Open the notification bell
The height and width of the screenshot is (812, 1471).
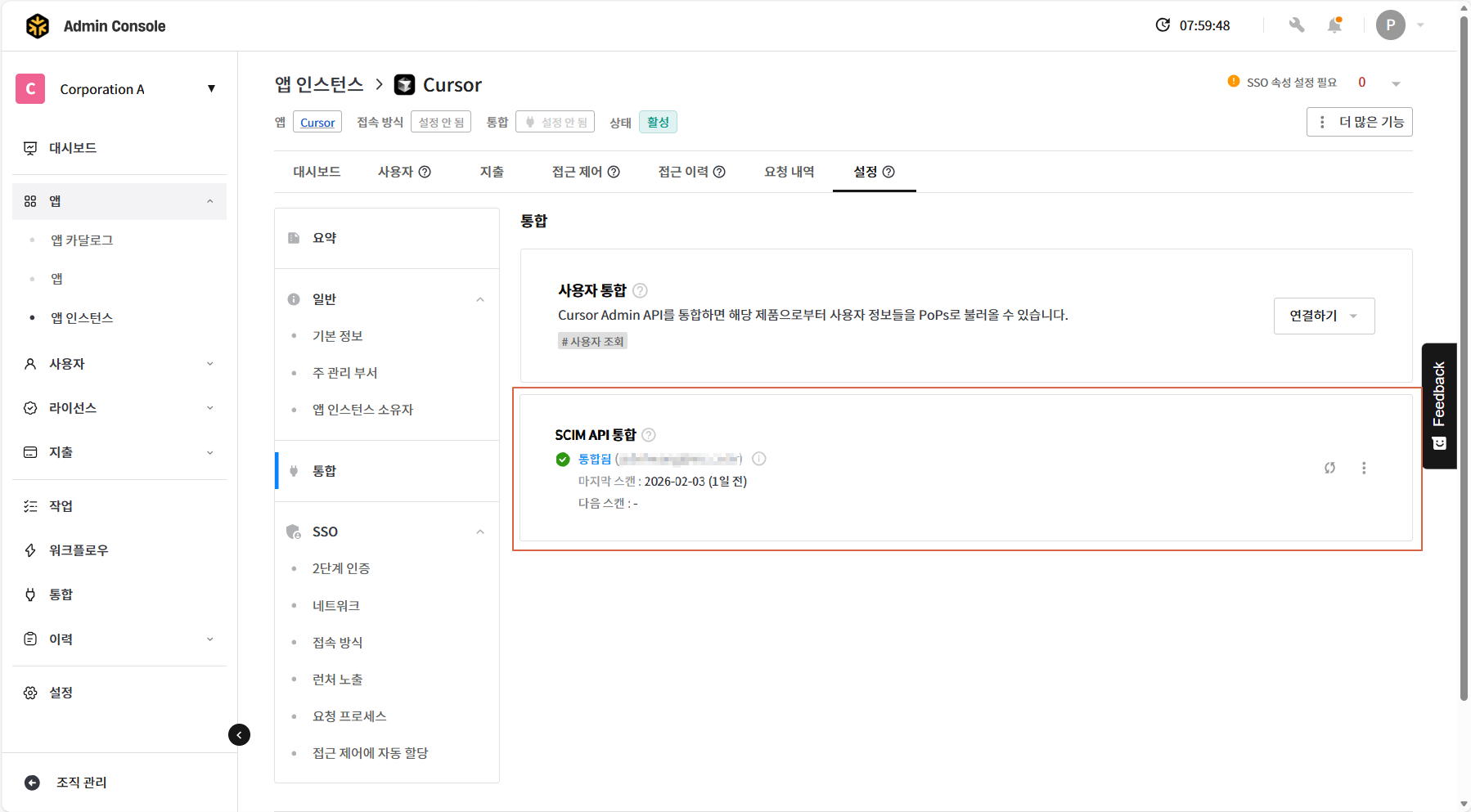[x=1334, y=25]
